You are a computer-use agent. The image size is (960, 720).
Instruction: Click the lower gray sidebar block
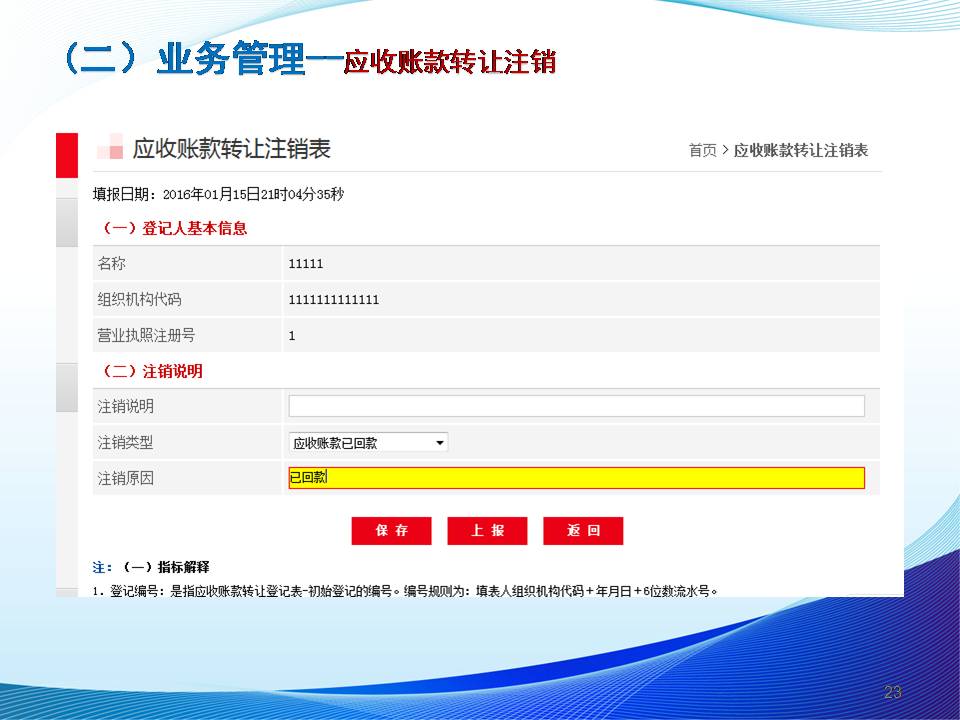click(66, 388)
